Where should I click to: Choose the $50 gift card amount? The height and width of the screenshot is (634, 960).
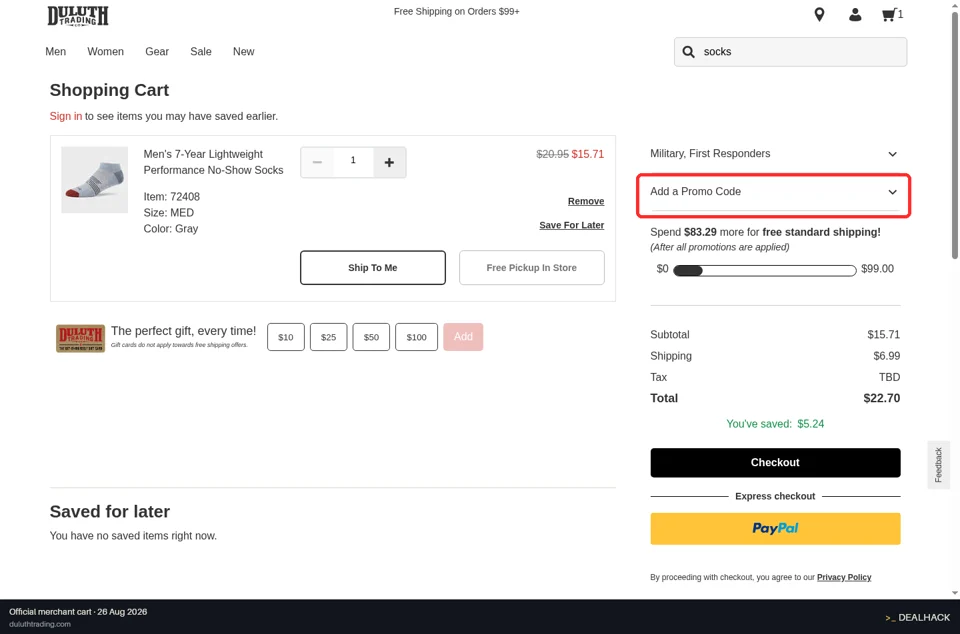tap(371, 337)
